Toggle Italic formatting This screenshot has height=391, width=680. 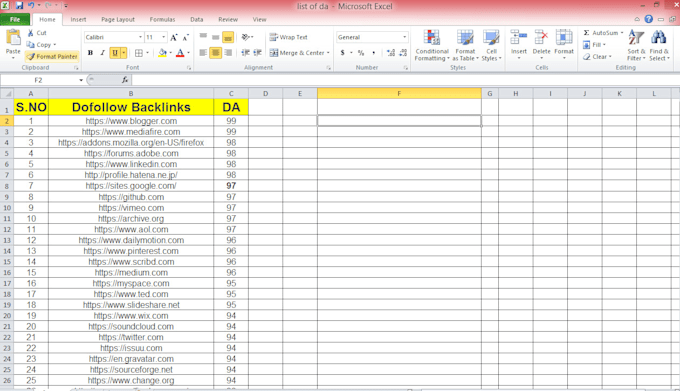102,53
